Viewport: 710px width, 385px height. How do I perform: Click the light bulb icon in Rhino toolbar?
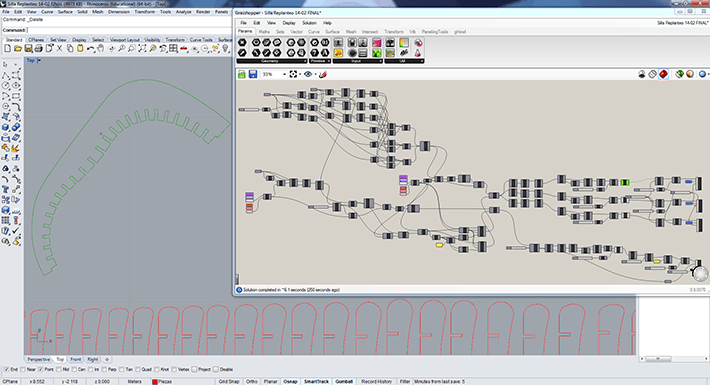tap(225, 48)
